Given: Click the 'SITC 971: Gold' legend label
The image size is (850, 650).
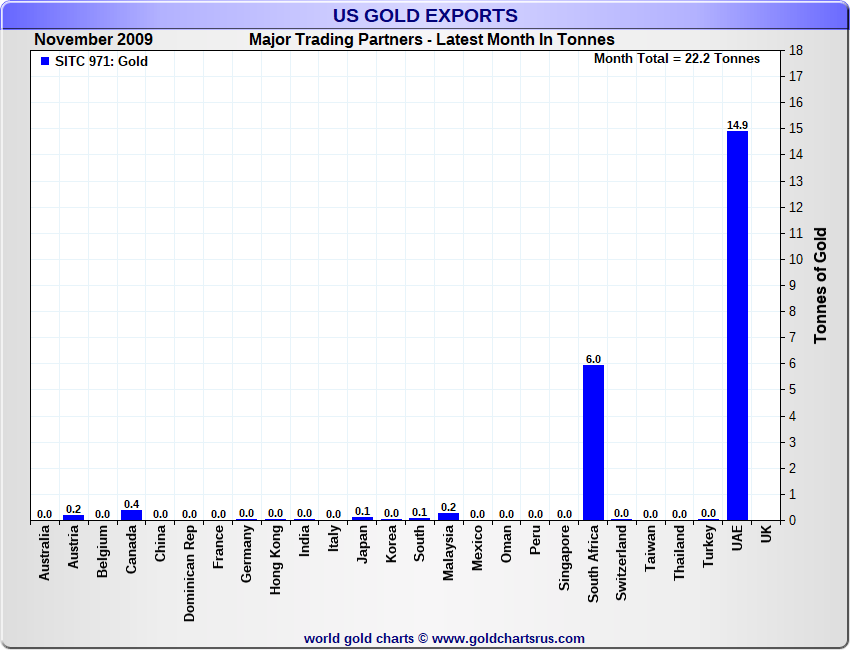Looking at the screenshot, I should tap(101, 61).
